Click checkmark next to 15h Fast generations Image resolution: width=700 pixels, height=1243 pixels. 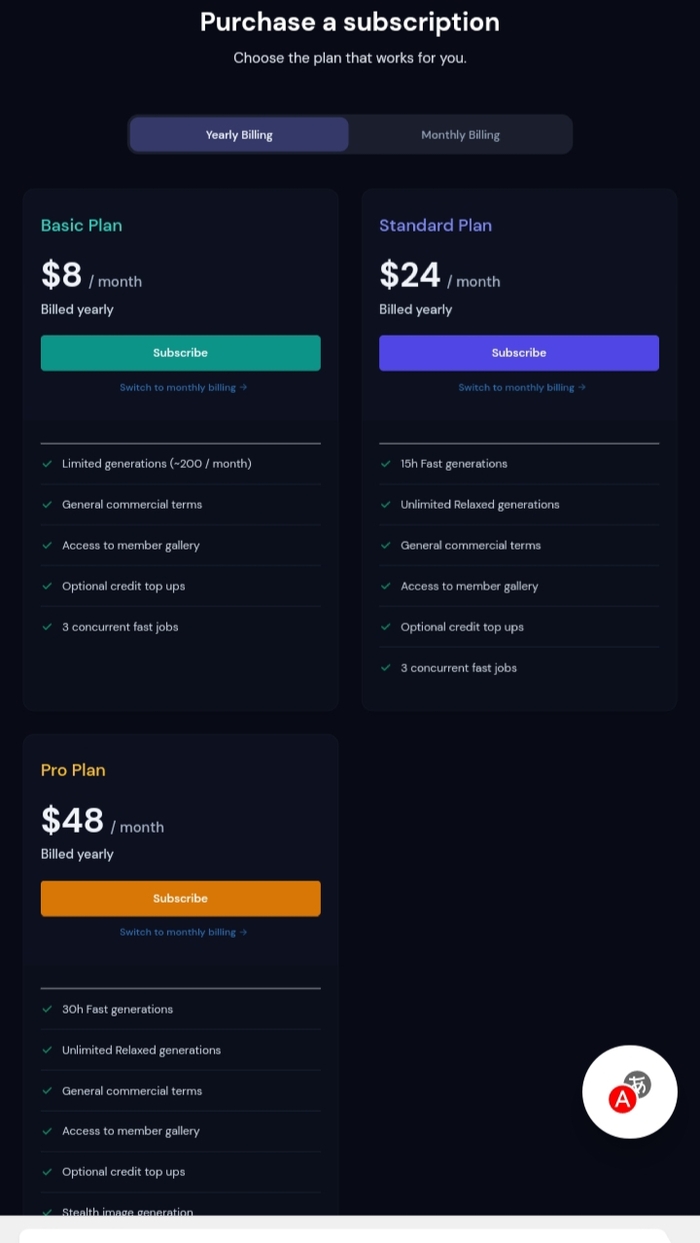[x=386, y=464]
